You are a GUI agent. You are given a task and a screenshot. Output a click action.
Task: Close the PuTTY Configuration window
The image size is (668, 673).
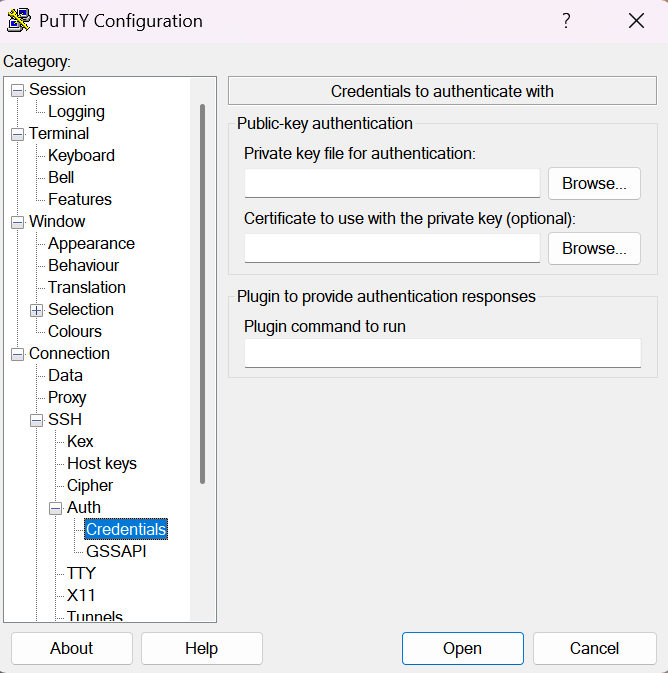coord(636,21)
